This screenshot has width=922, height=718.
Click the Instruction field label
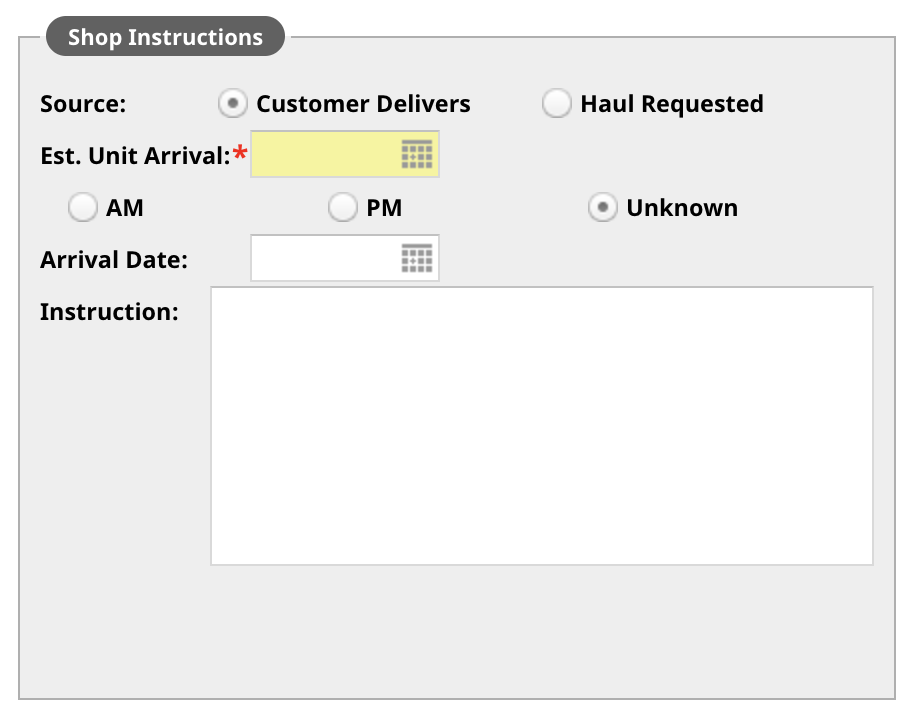pos(109,312)
